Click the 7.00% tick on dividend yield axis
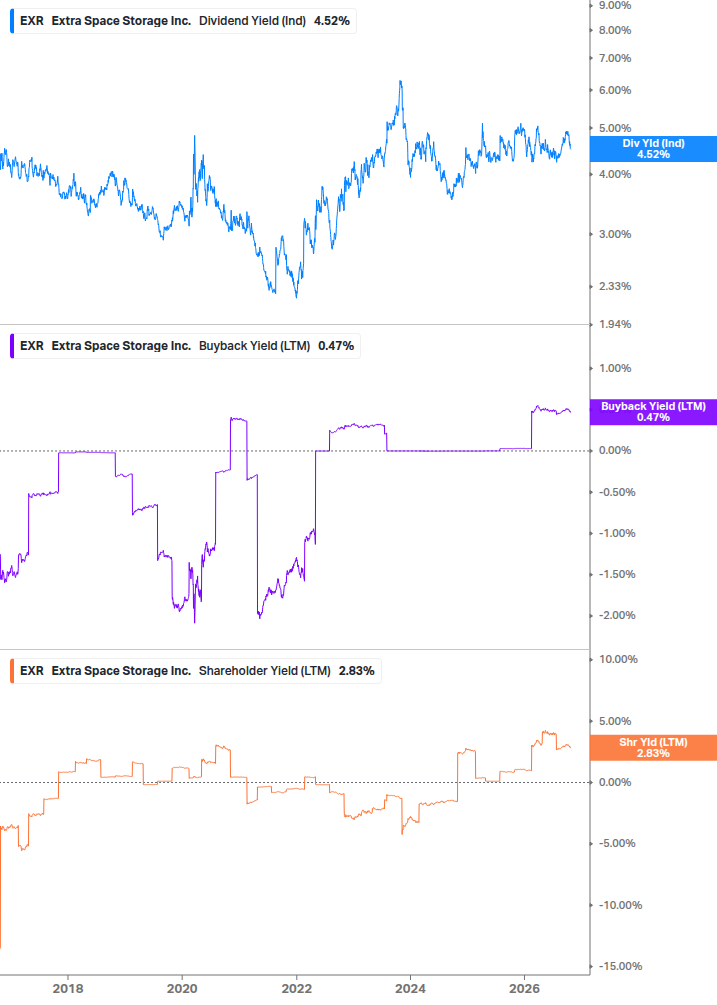 point(615,58)
